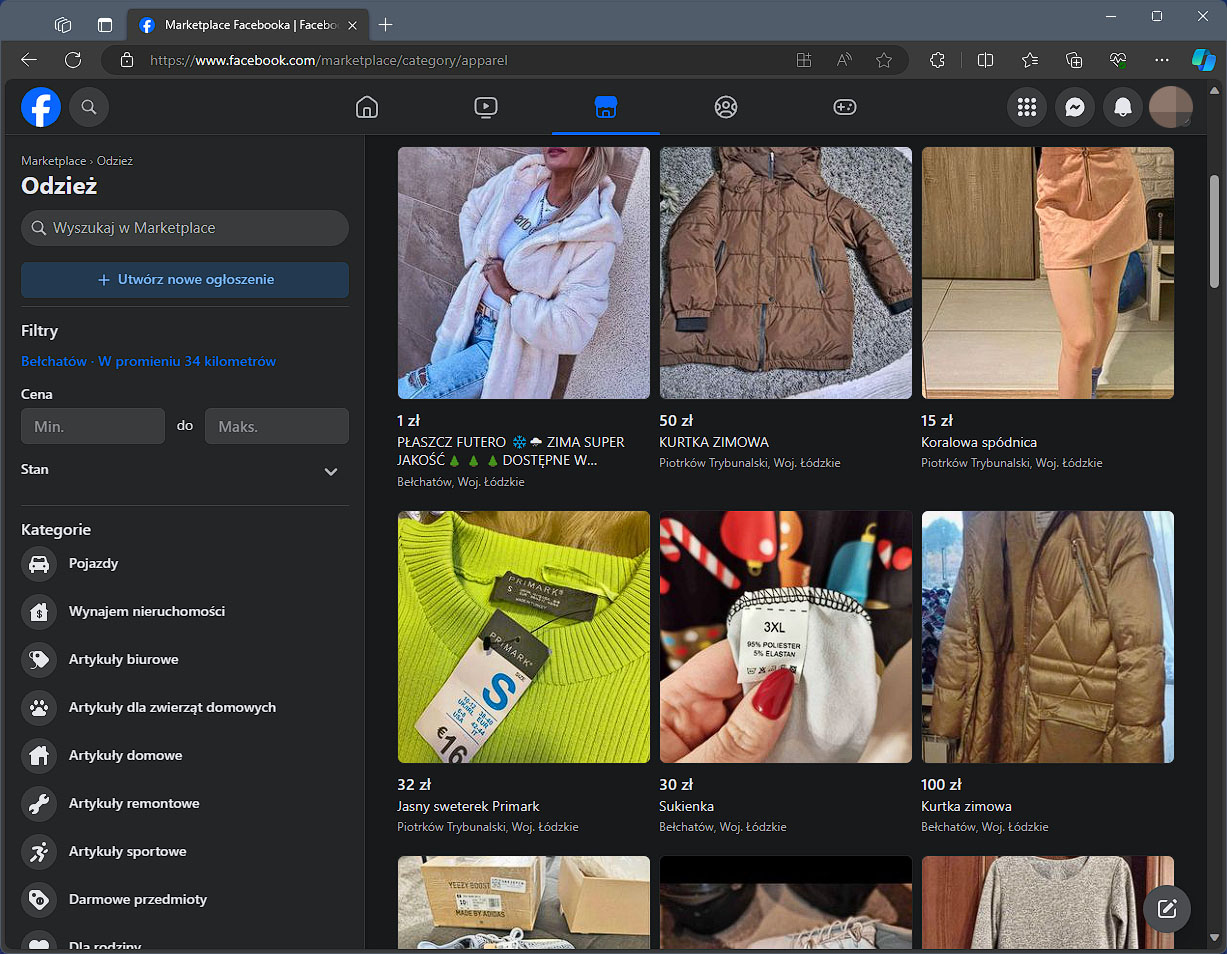Add this page to favorites star

[884, 60]
